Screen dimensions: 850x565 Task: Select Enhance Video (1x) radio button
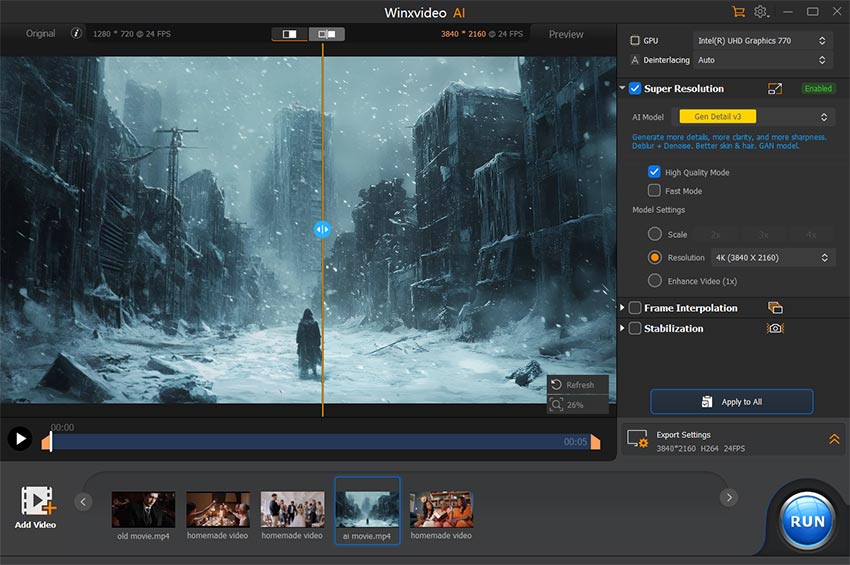(x=654, y=280)
